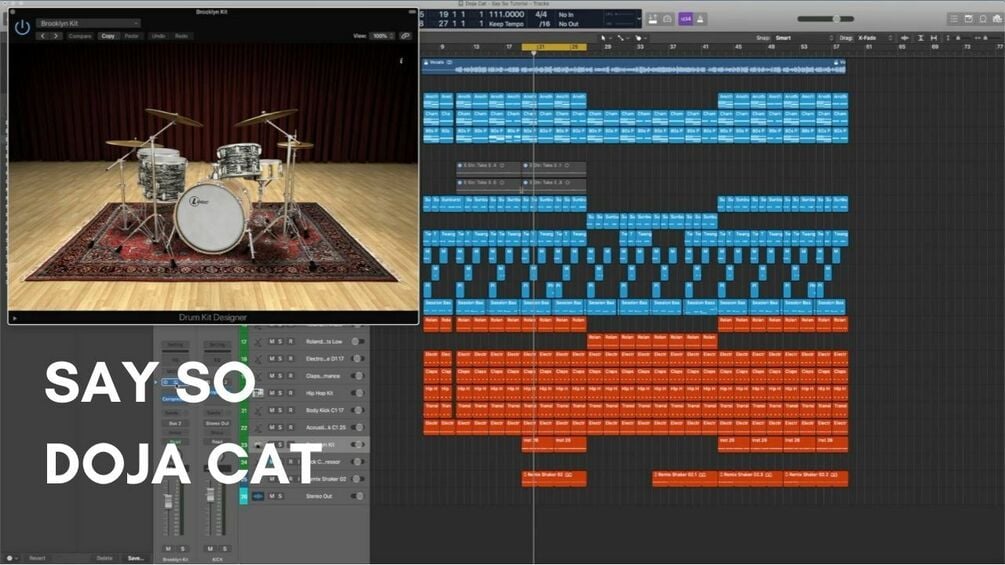Open the Brooklyn Kit preset dropdown
This screenshot has width=1005, height=565.
(x=88, y=23)
